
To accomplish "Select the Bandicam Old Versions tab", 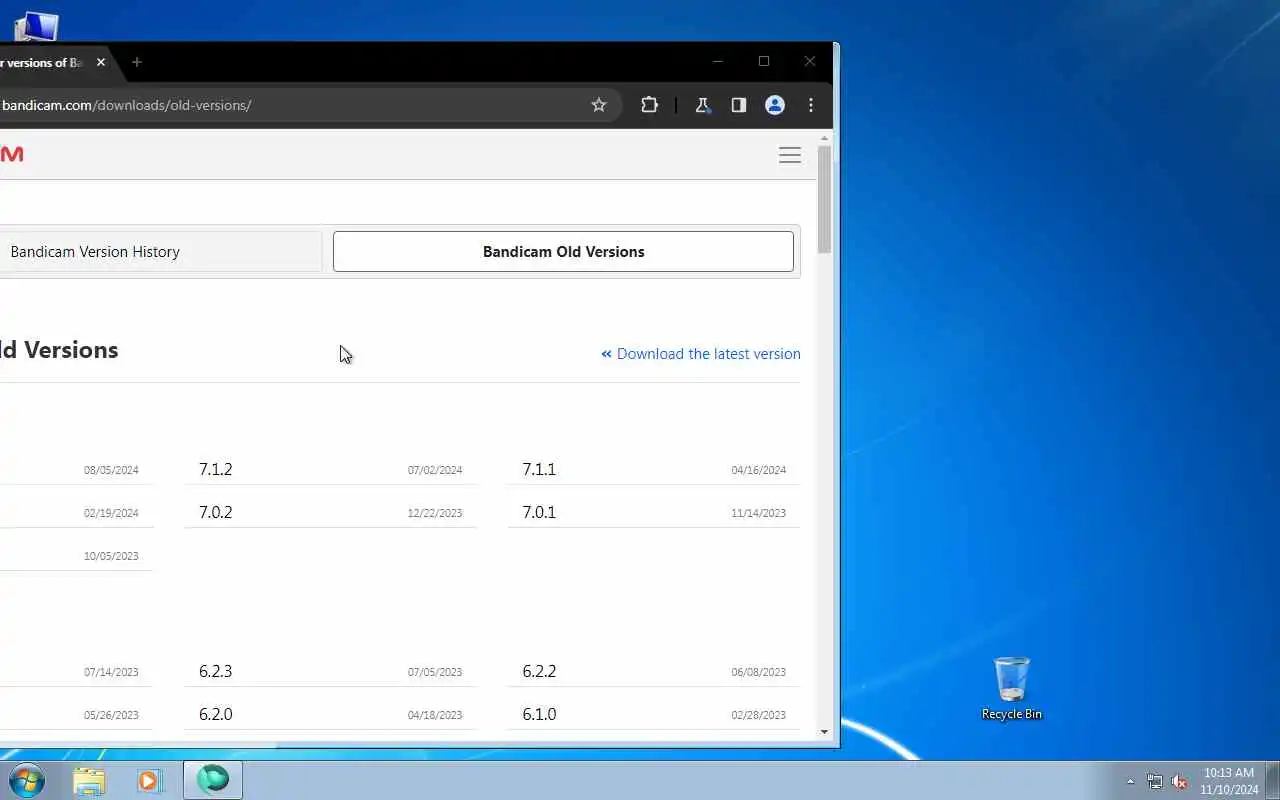I will [x=563, y=252].
